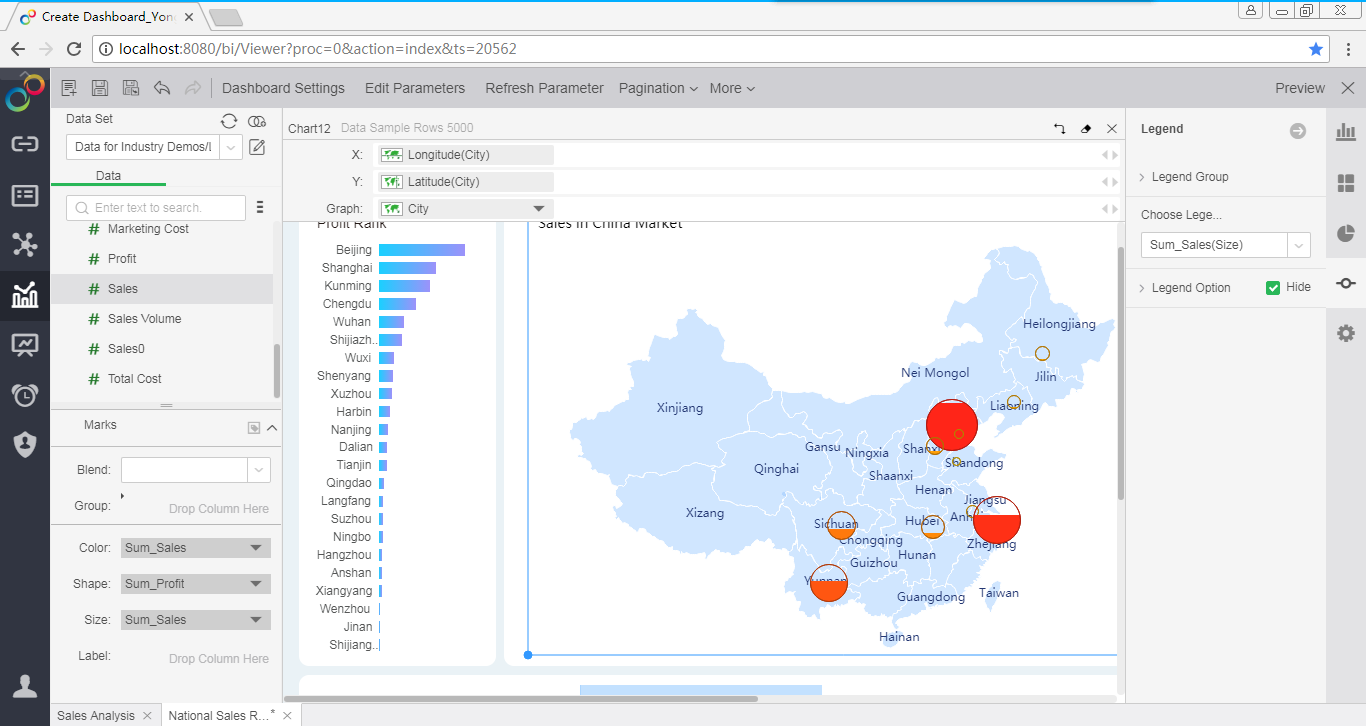Viewport: 1366px width, 726px height.
Task: Click the Save icon in toolbar
Action: pyautogui.click(x=100, y=88)
